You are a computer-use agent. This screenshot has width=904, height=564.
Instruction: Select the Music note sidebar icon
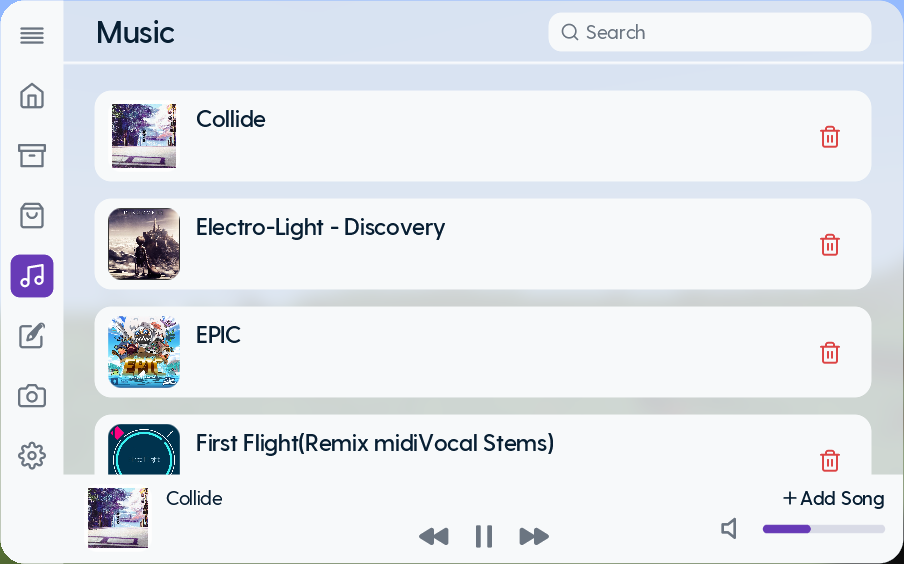32,276
